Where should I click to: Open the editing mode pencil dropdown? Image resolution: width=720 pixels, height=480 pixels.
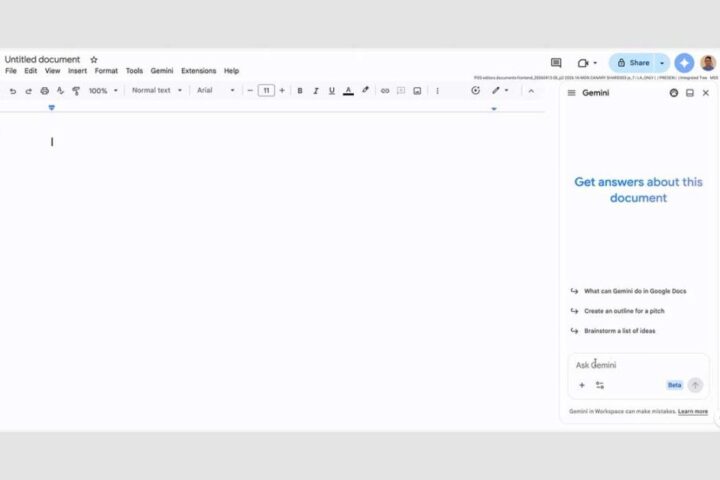point(500,90)
